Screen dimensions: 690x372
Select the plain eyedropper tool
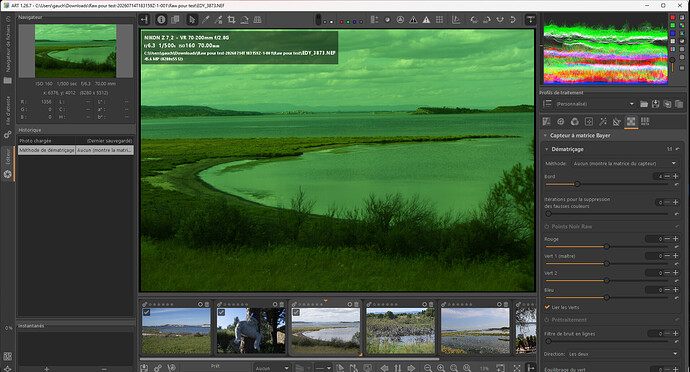point(206,19)
